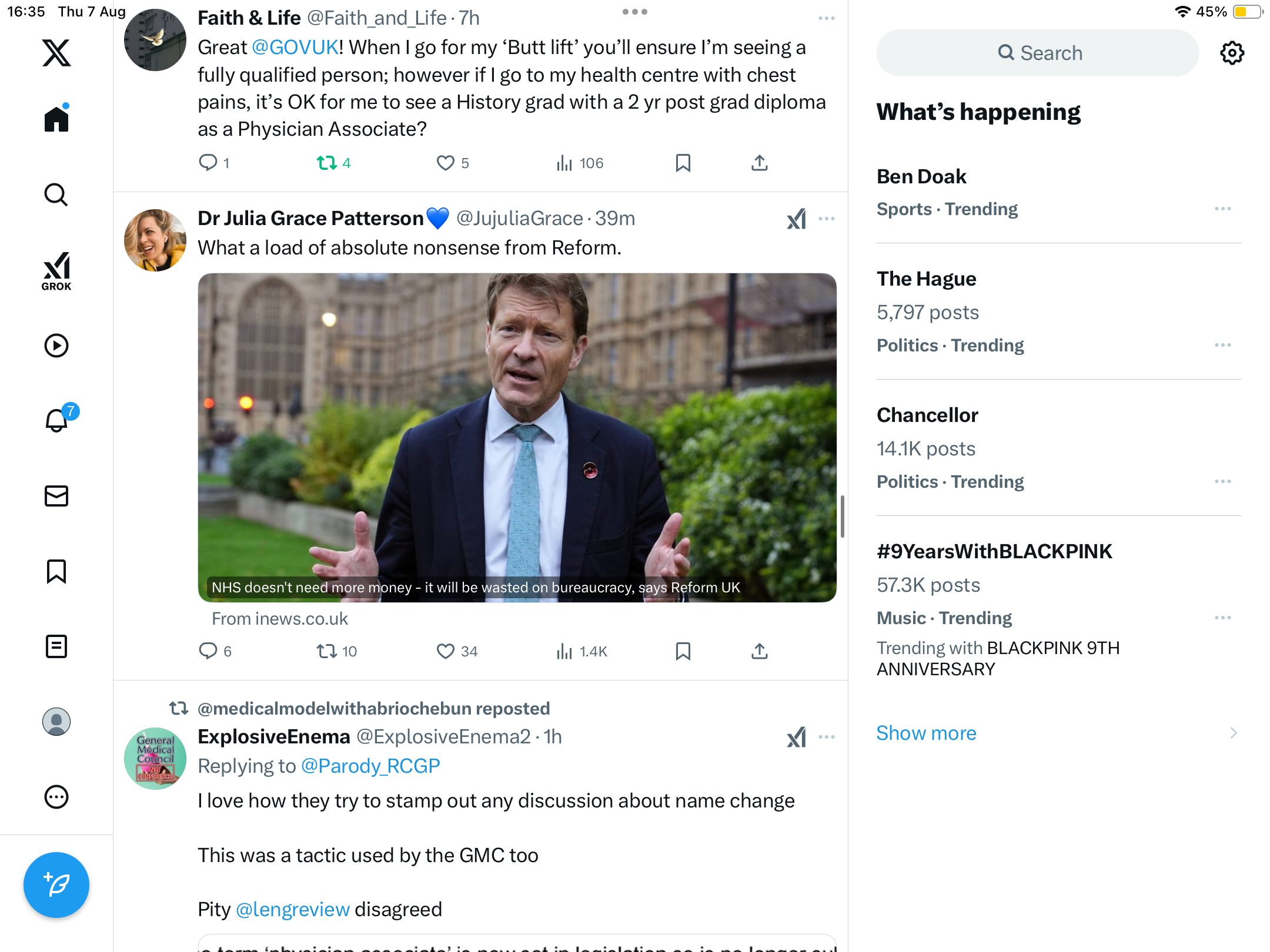Open Grok icon on Julia Grace Patterson's post

coord(797,219)
